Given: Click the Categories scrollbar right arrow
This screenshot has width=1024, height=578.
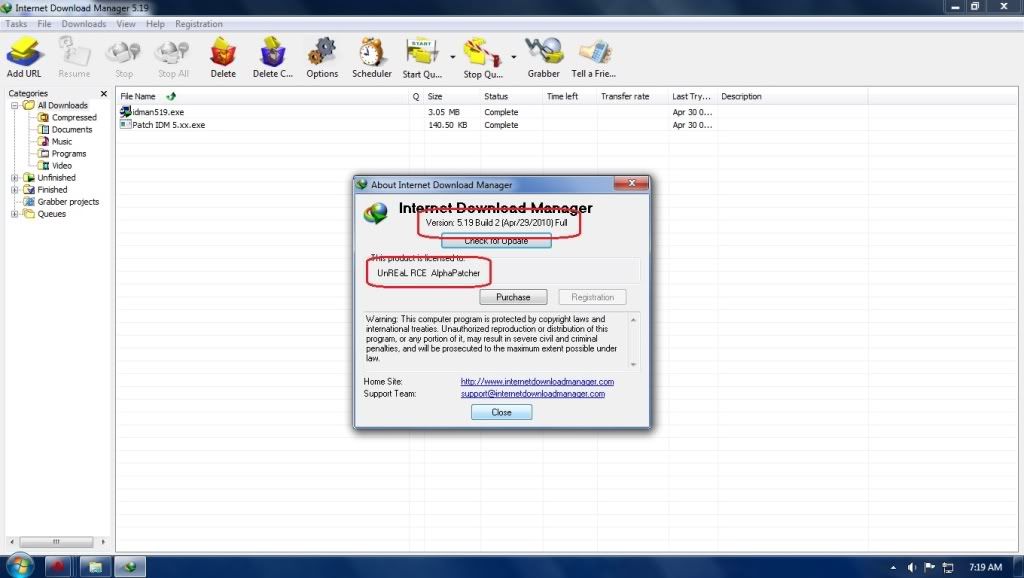Looking at the screenshot, I should pos(103,541).
